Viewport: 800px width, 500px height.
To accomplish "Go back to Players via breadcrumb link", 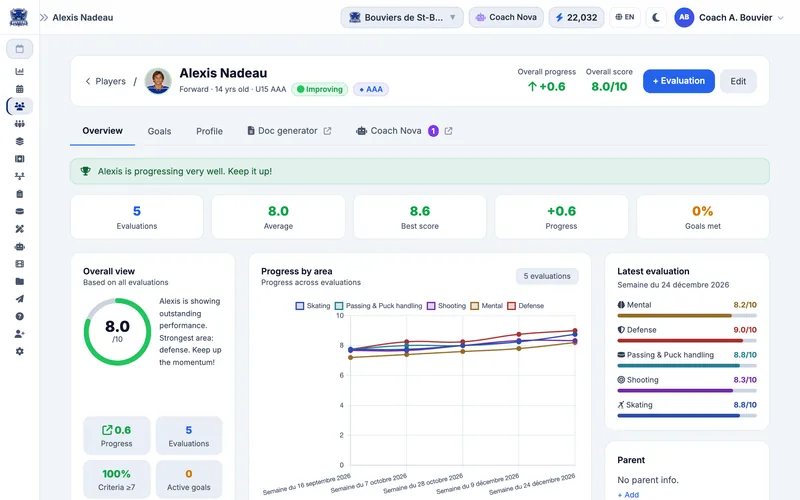I will (106, 81).
